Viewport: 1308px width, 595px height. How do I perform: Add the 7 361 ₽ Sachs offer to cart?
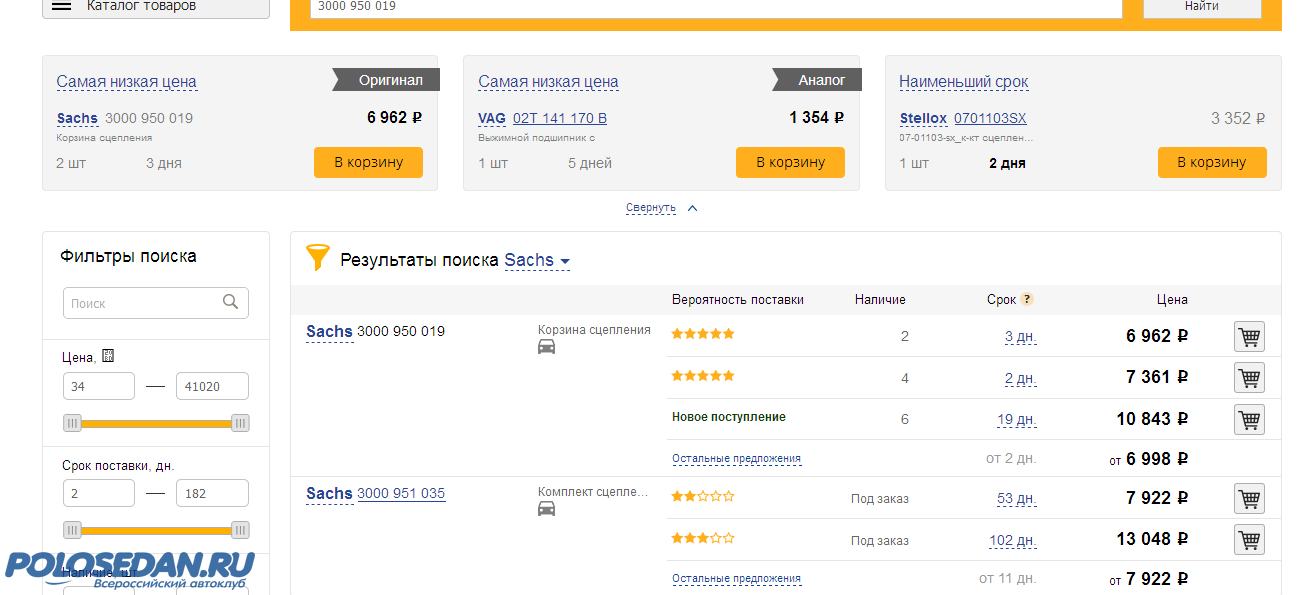(1249, 377)
